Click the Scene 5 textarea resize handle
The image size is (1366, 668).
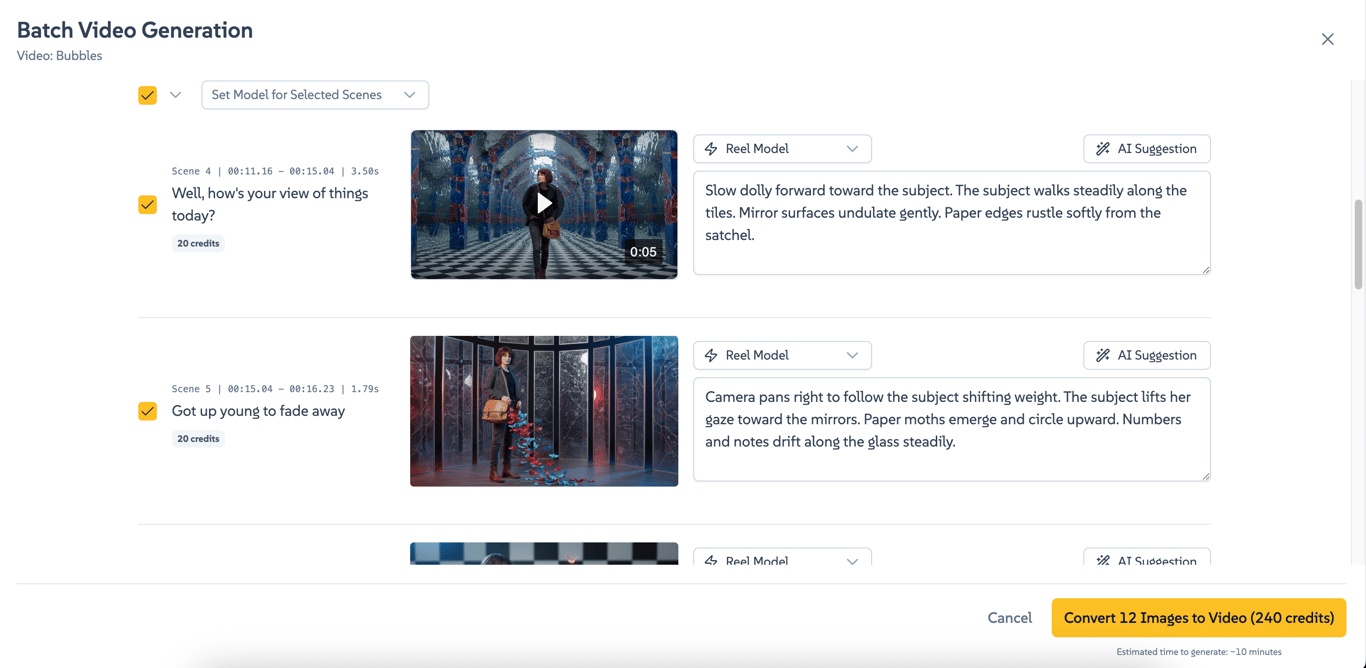[x=1205, y=475]
